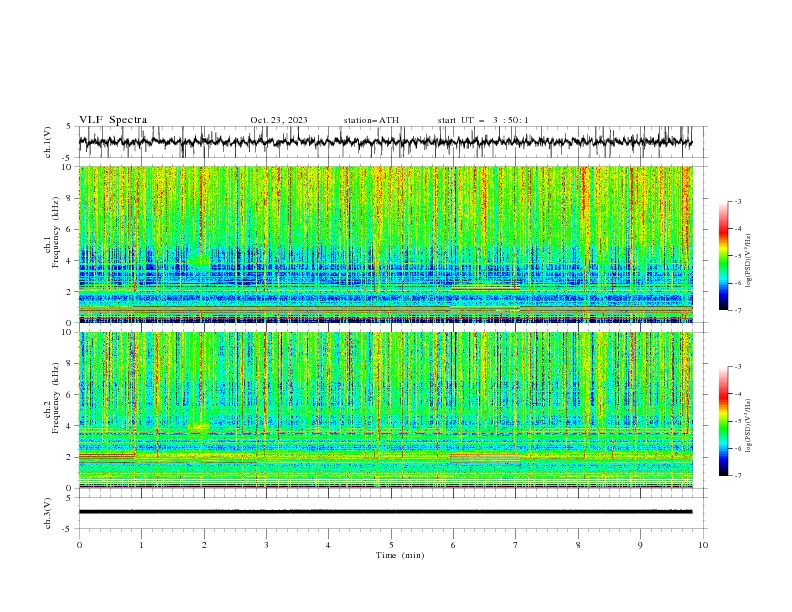Click the ch.1 PSD color bar
792x612 pixels.
(x=724, y=256)
